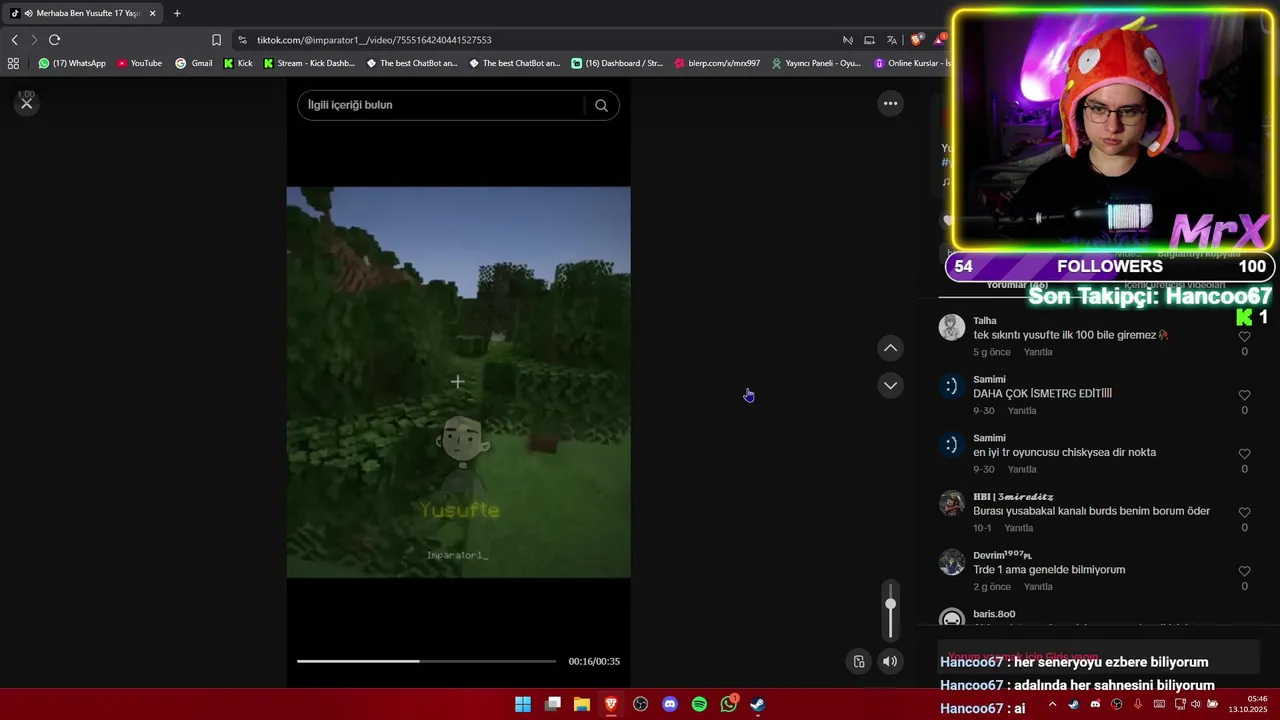Click the playing Minecraft video area
Viewport: 1280px width, 720px height.
(458, 382)
